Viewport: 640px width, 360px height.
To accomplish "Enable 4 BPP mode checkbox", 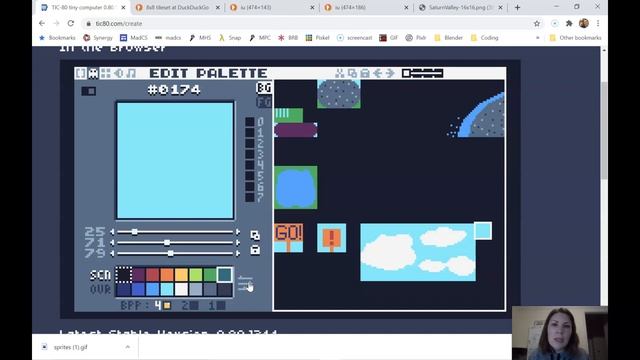I will [167, 305].
